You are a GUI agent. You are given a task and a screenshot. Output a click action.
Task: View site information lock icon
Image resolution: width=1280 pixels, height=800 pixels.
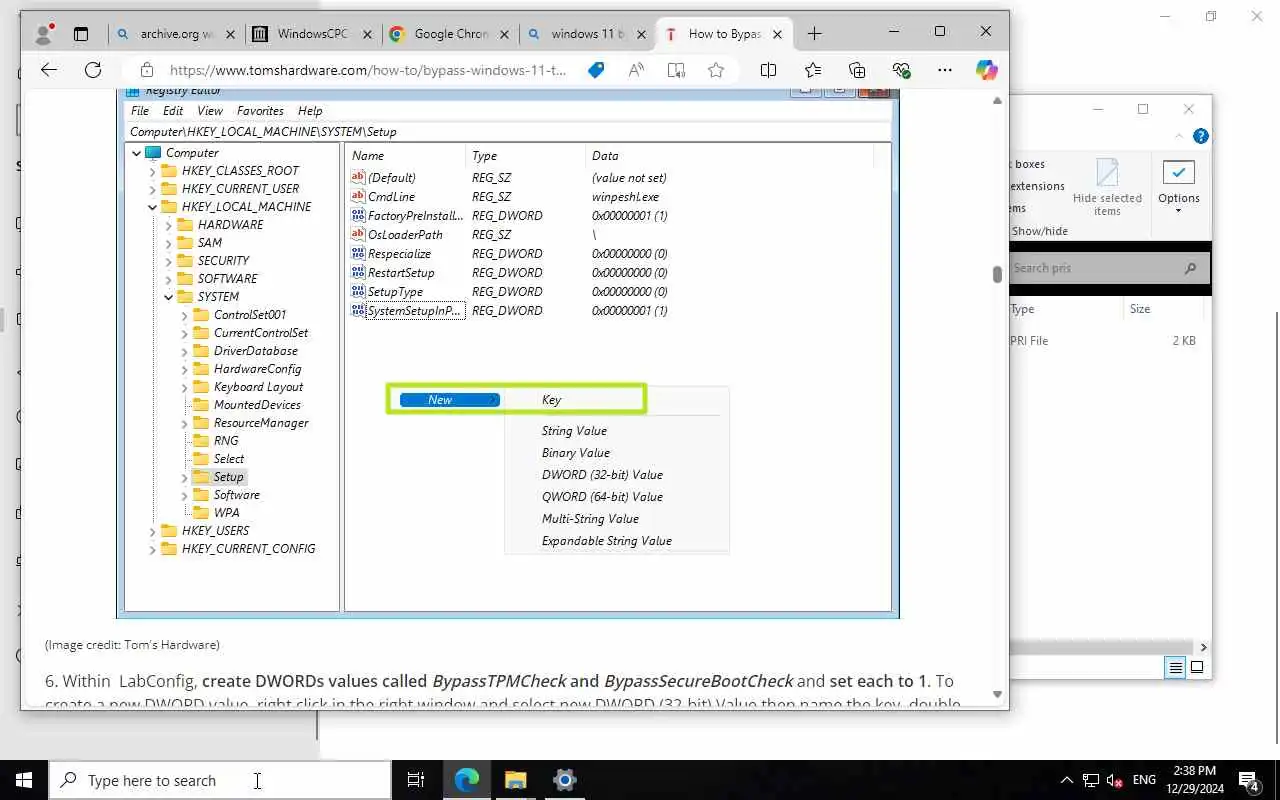pyautogui.click(x=147, y=70)
